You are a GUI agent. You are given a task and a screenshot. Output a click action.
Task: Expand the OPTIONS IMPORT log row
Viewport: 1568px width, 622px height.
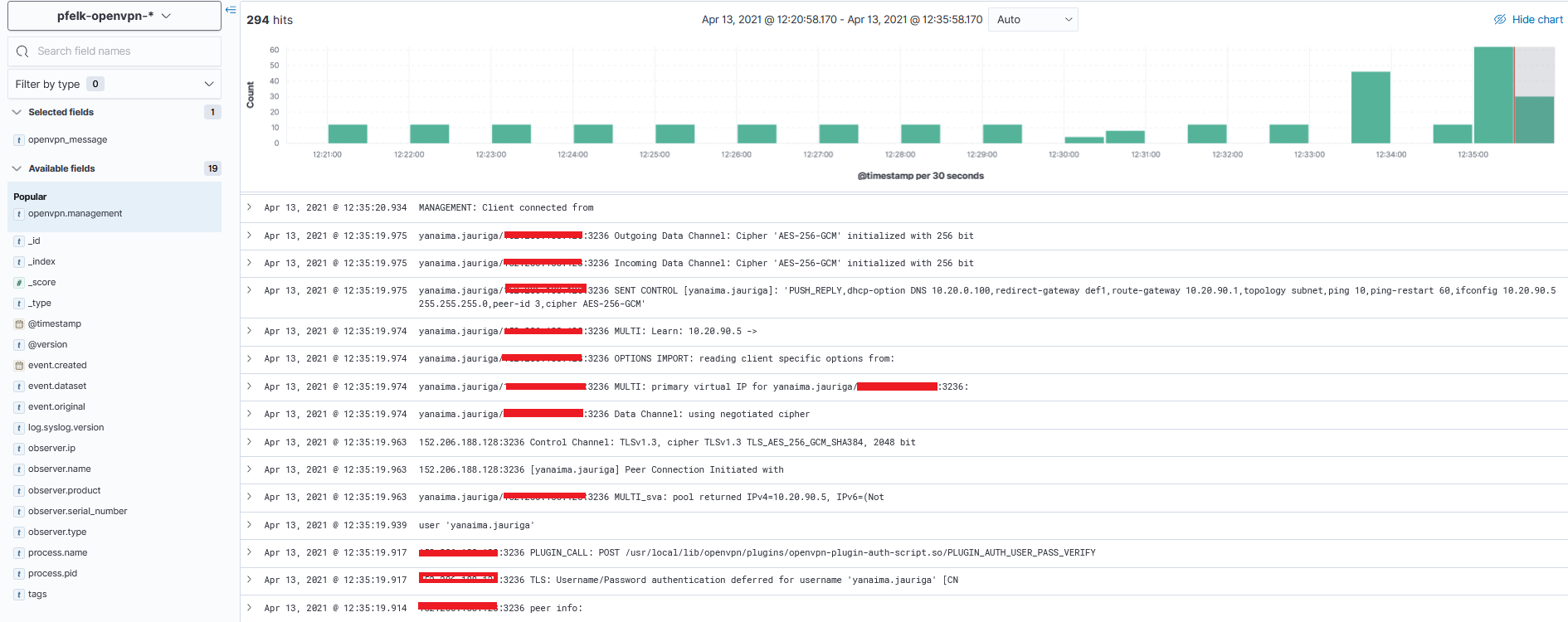coord(249,358)
